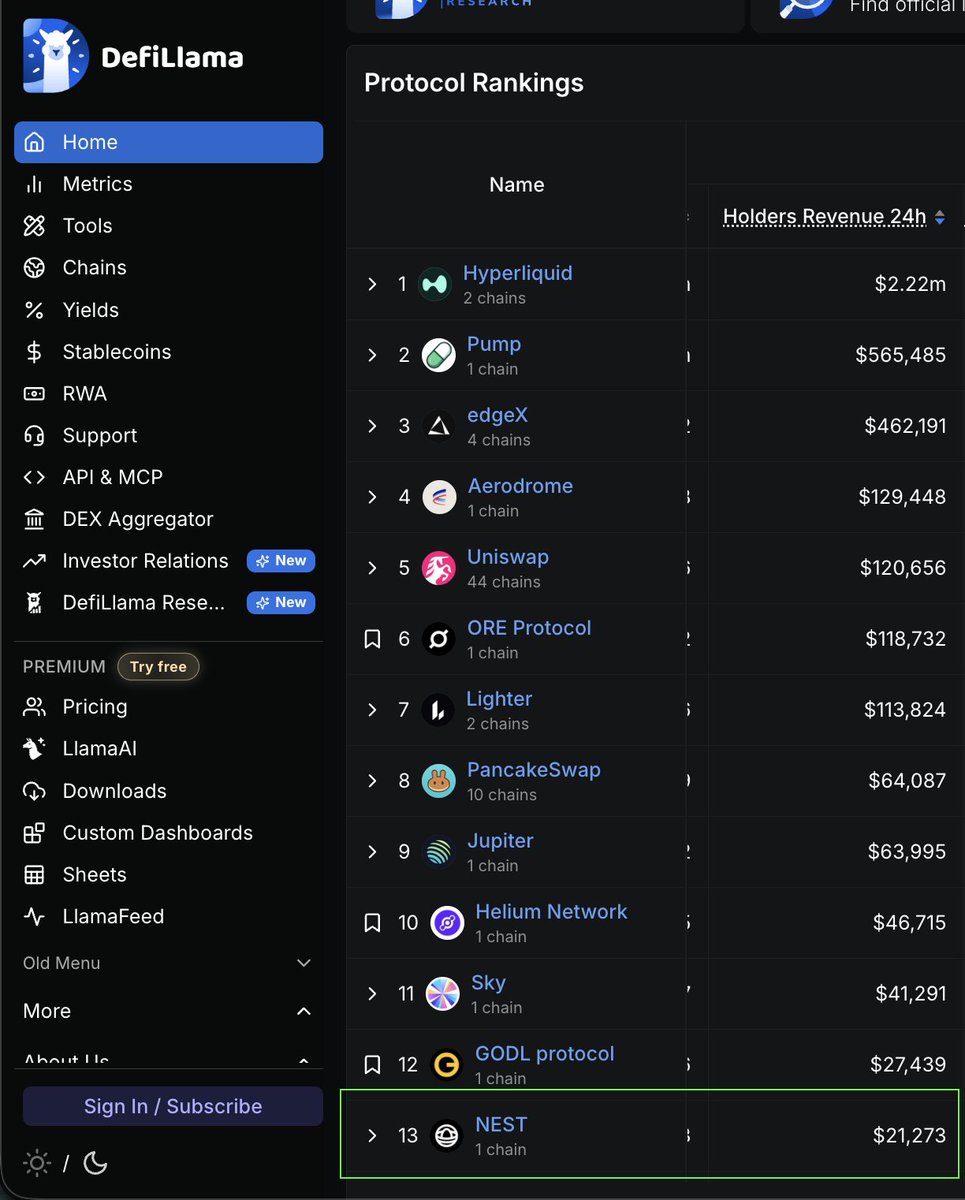Open the Helium Network link

(551, 912)
